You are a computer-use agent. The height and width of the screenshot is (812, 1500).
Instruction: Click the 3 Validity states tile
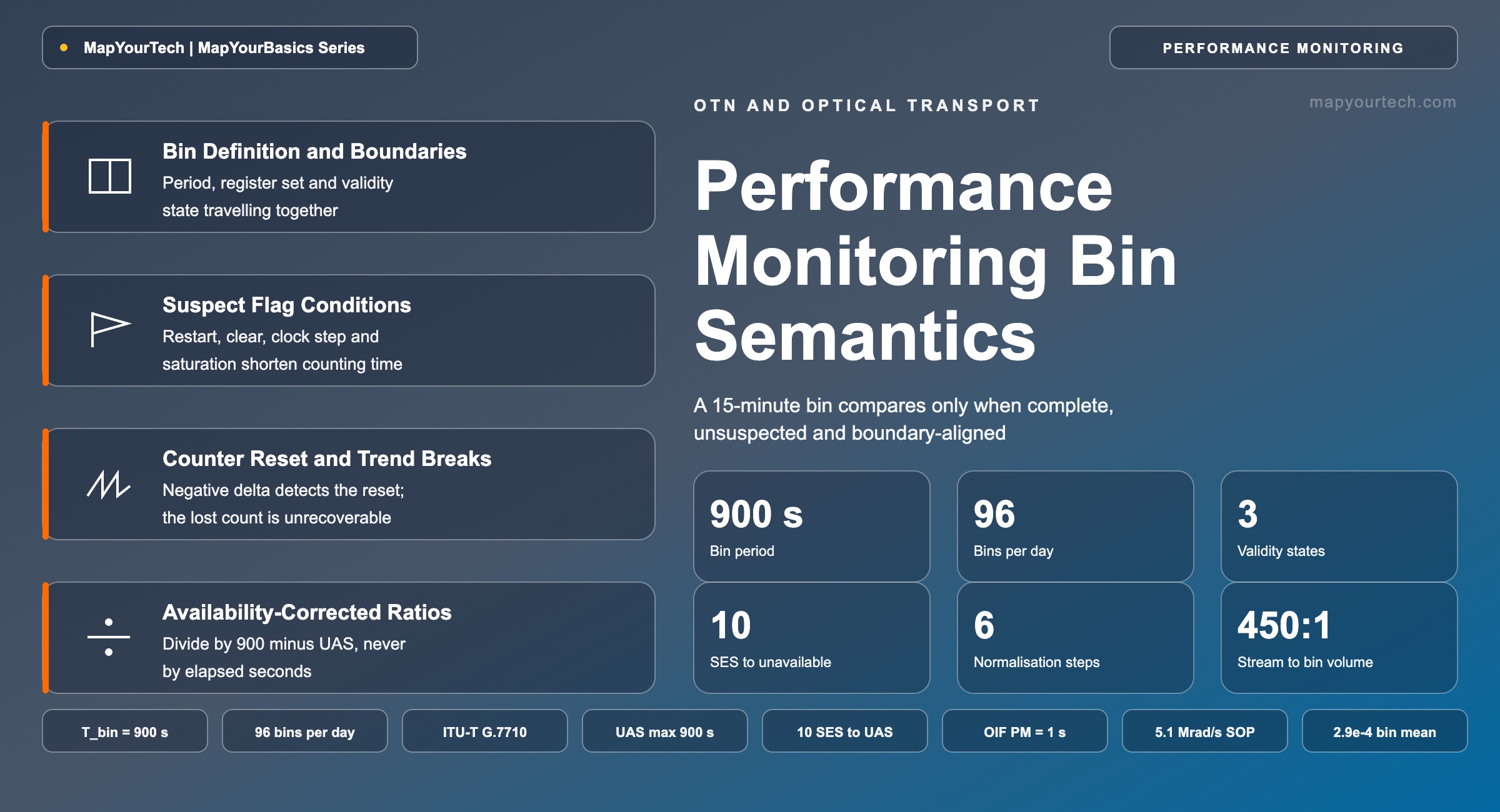click(x=1339, y=527)
